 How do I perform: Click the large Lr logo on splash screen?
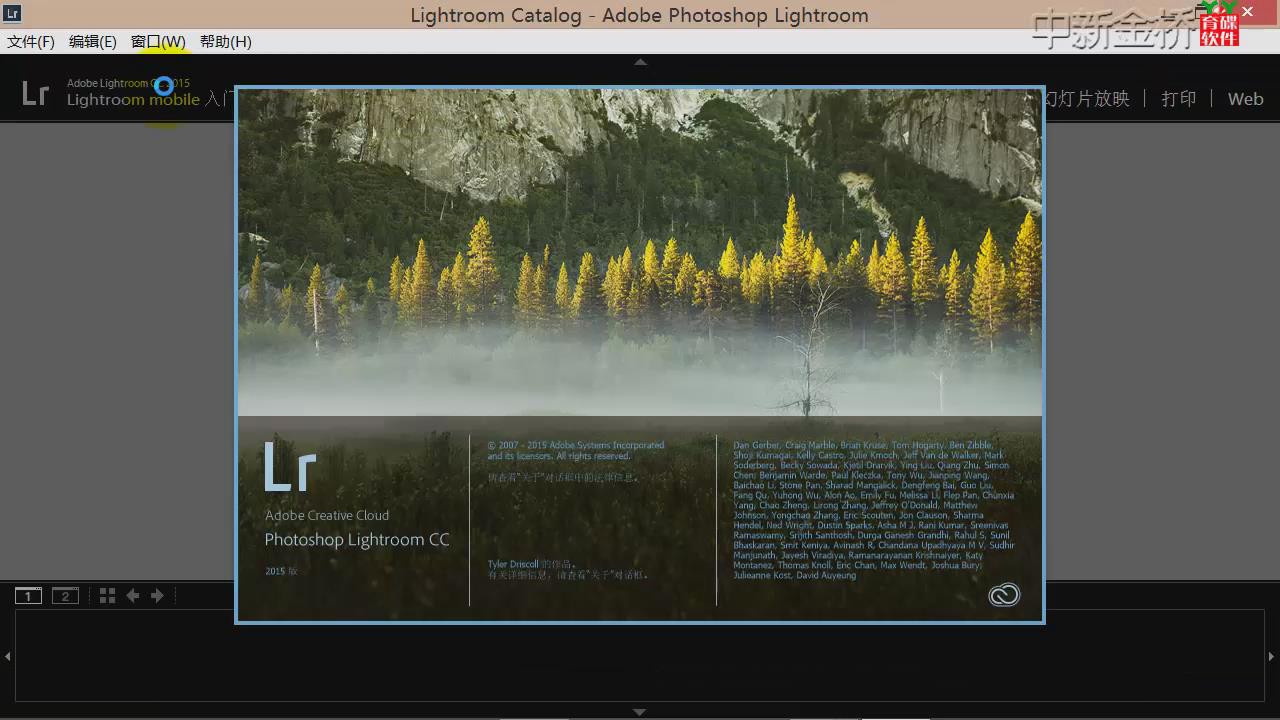290,466
